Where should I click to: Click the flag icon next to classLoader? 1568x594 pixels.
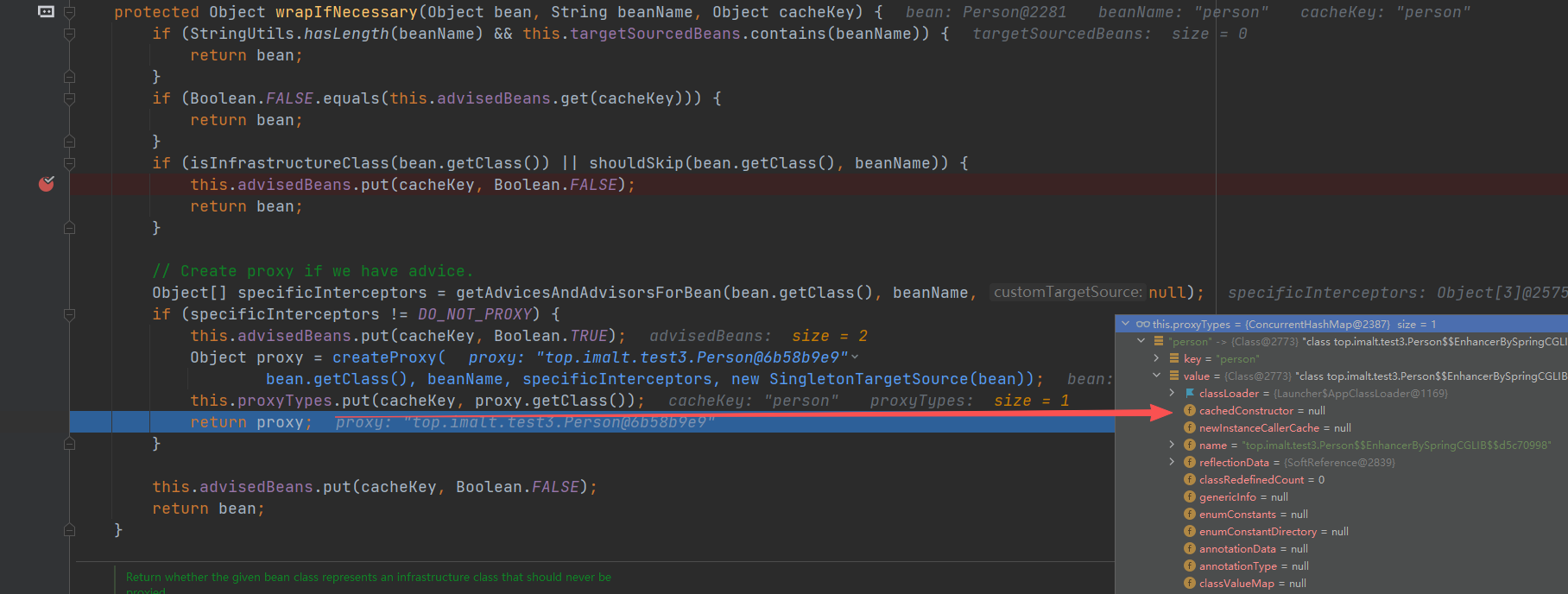1190,394
